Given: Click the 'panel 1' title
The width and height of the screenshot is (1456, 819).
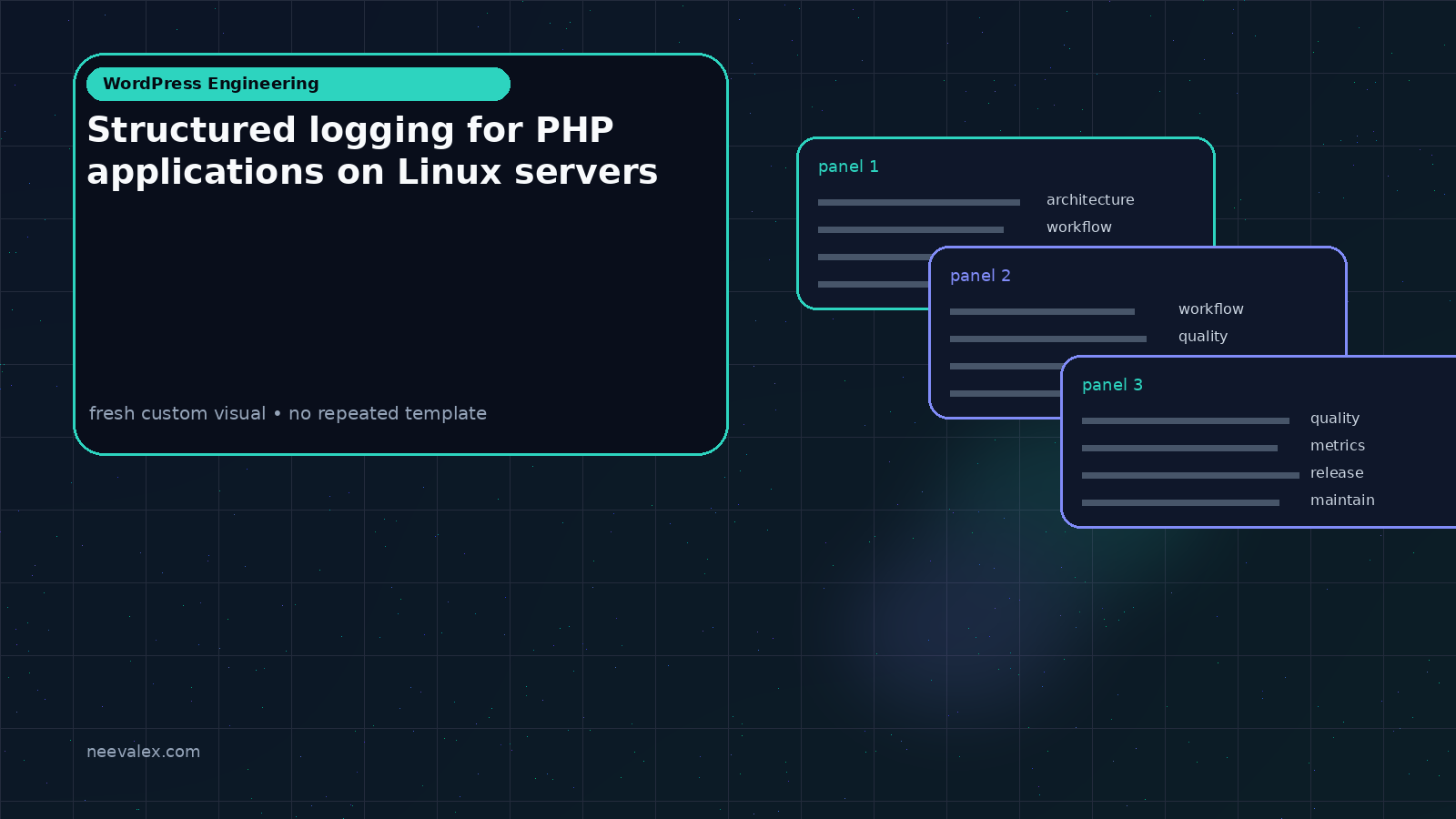Looking at the screenshot, I should (x=848, y=167).
